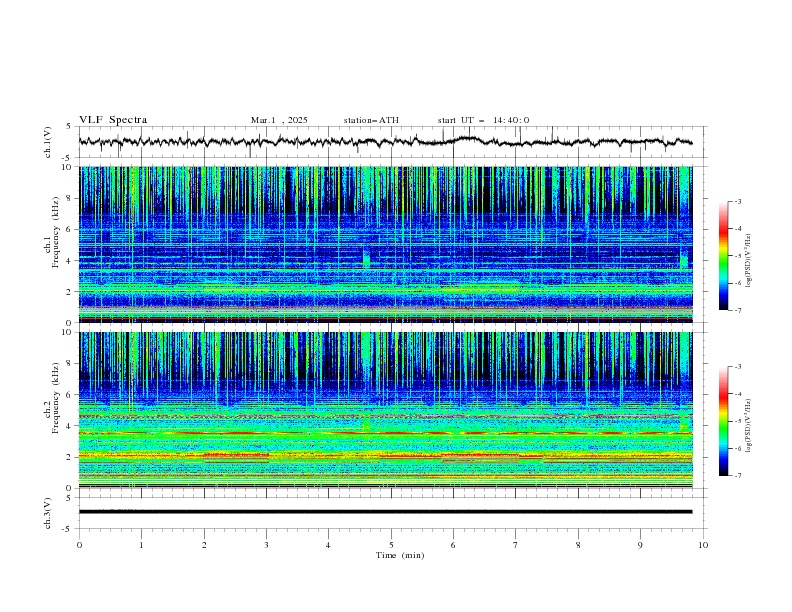Click the '-7' value on ch.2 colorbar
This screenshot has height=612, width=792.
pos(737,476)
